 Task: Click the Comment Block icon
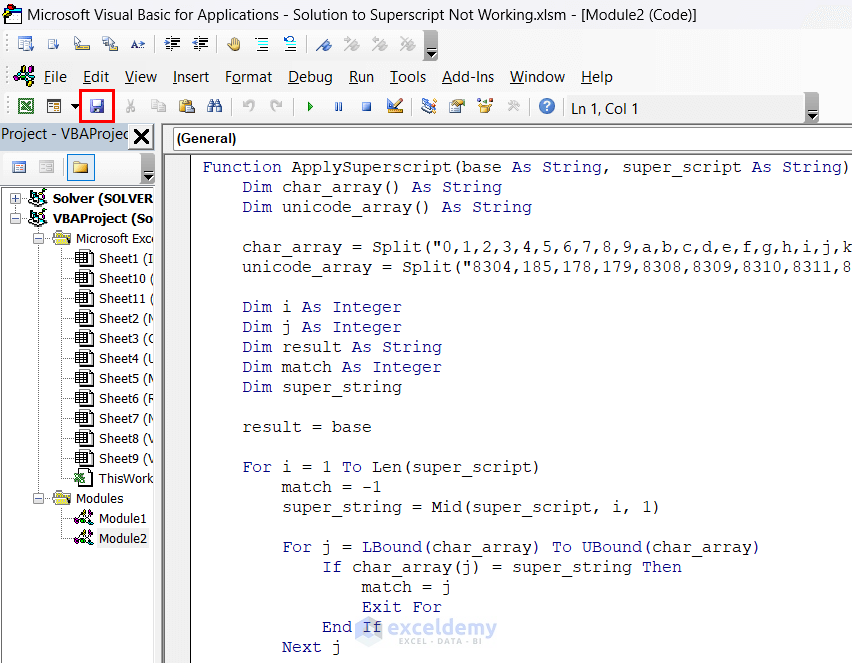[262, 44]
